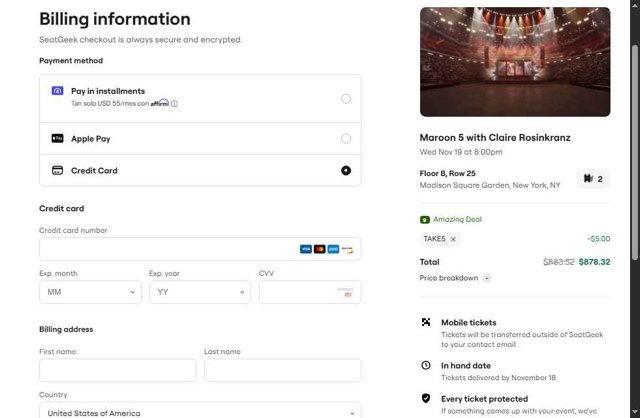The image size is (640, 418).
Task: Click the venue seat view image
Action: pos(515,62)
